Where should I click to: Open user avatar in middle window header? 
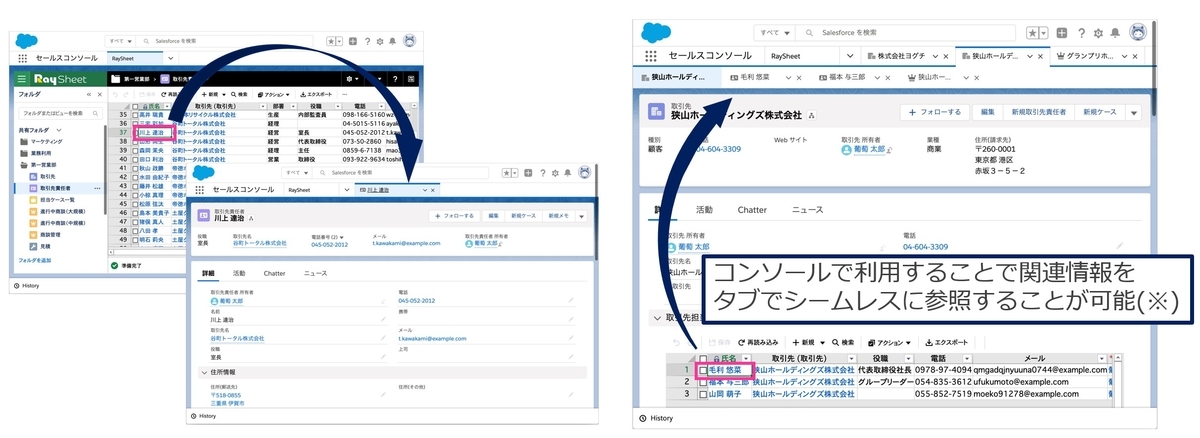click(583, 172)
